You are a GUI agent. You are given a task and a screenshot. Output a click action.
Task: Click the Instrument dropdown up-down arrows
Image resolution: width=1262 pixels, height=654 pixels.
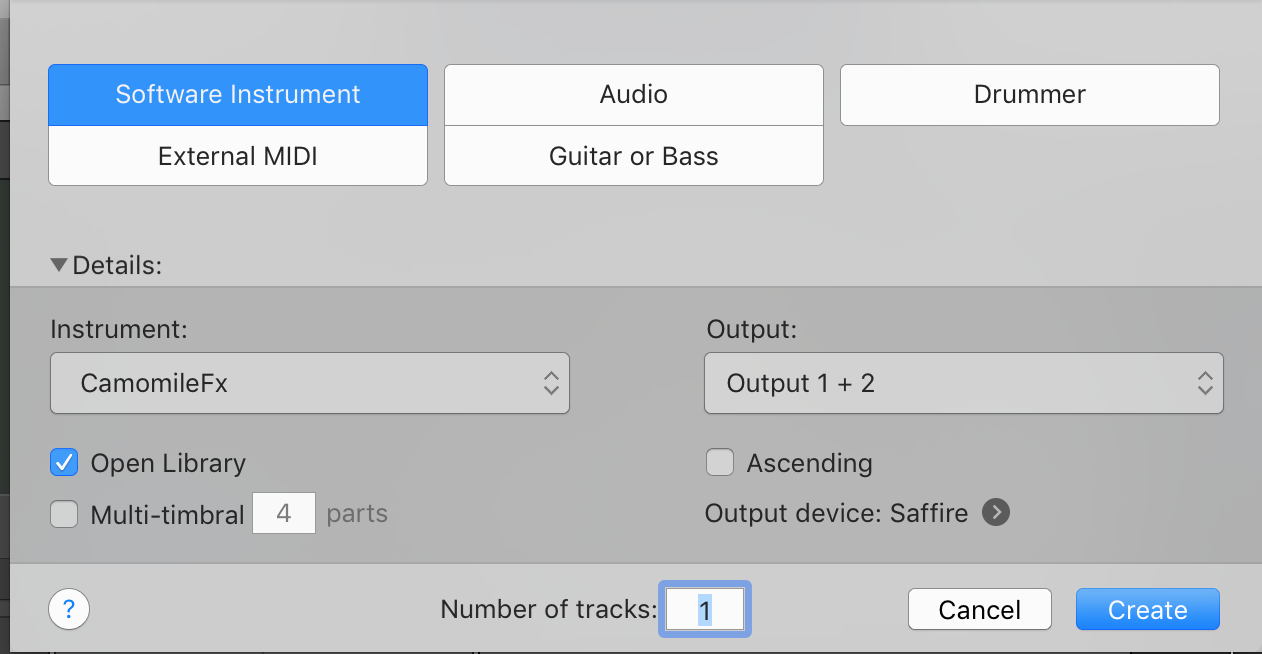point(551,383)
